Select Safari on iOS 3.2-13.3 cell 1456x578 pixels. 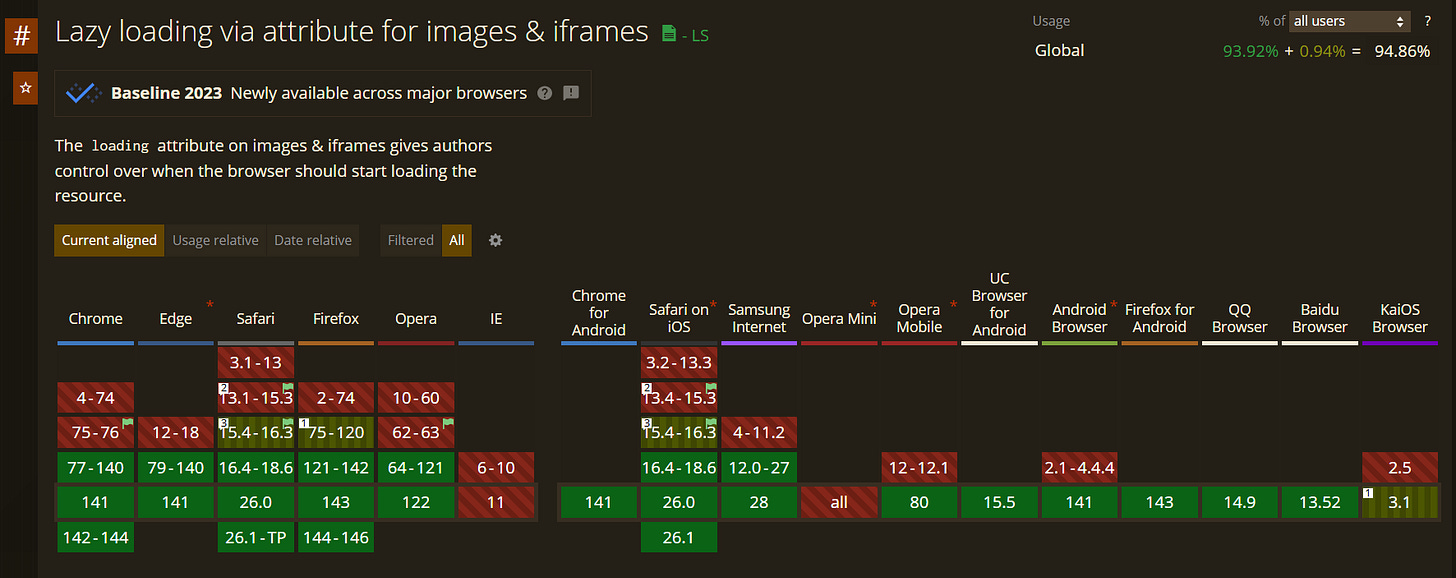(679, 363)
